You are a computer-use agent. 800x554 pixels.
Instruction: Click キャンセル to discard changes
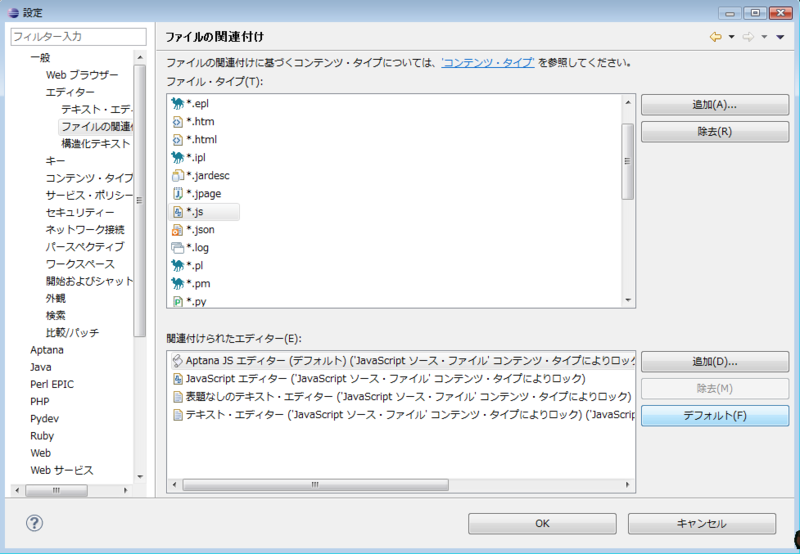pos(702,524)
